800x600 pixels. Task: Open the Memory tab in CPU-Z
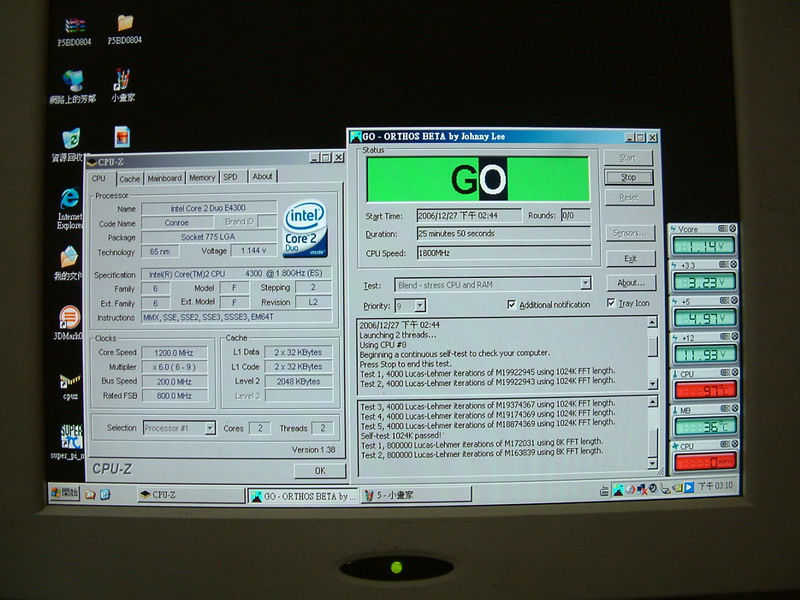coord(202,178)
